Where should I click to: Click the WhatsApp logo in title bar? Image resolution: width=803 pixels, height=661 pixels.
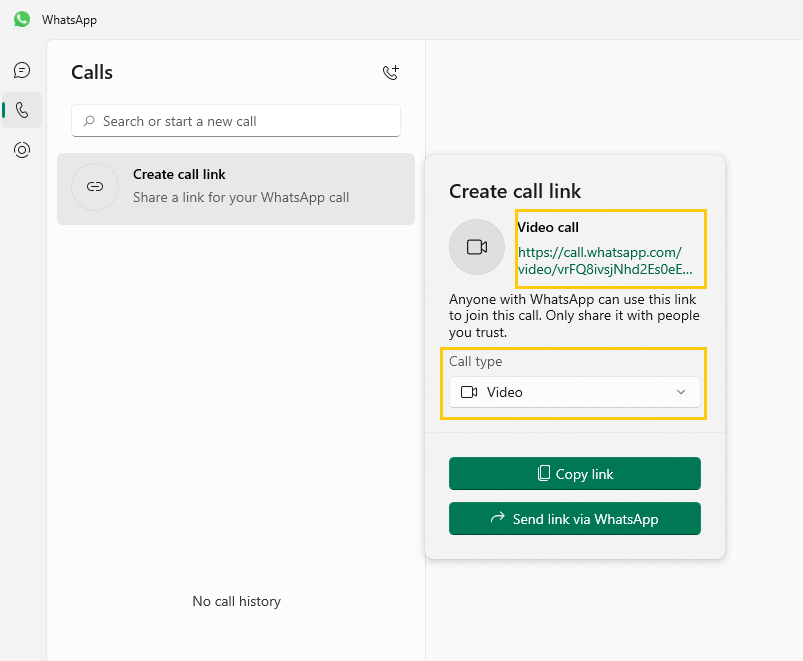22,19
